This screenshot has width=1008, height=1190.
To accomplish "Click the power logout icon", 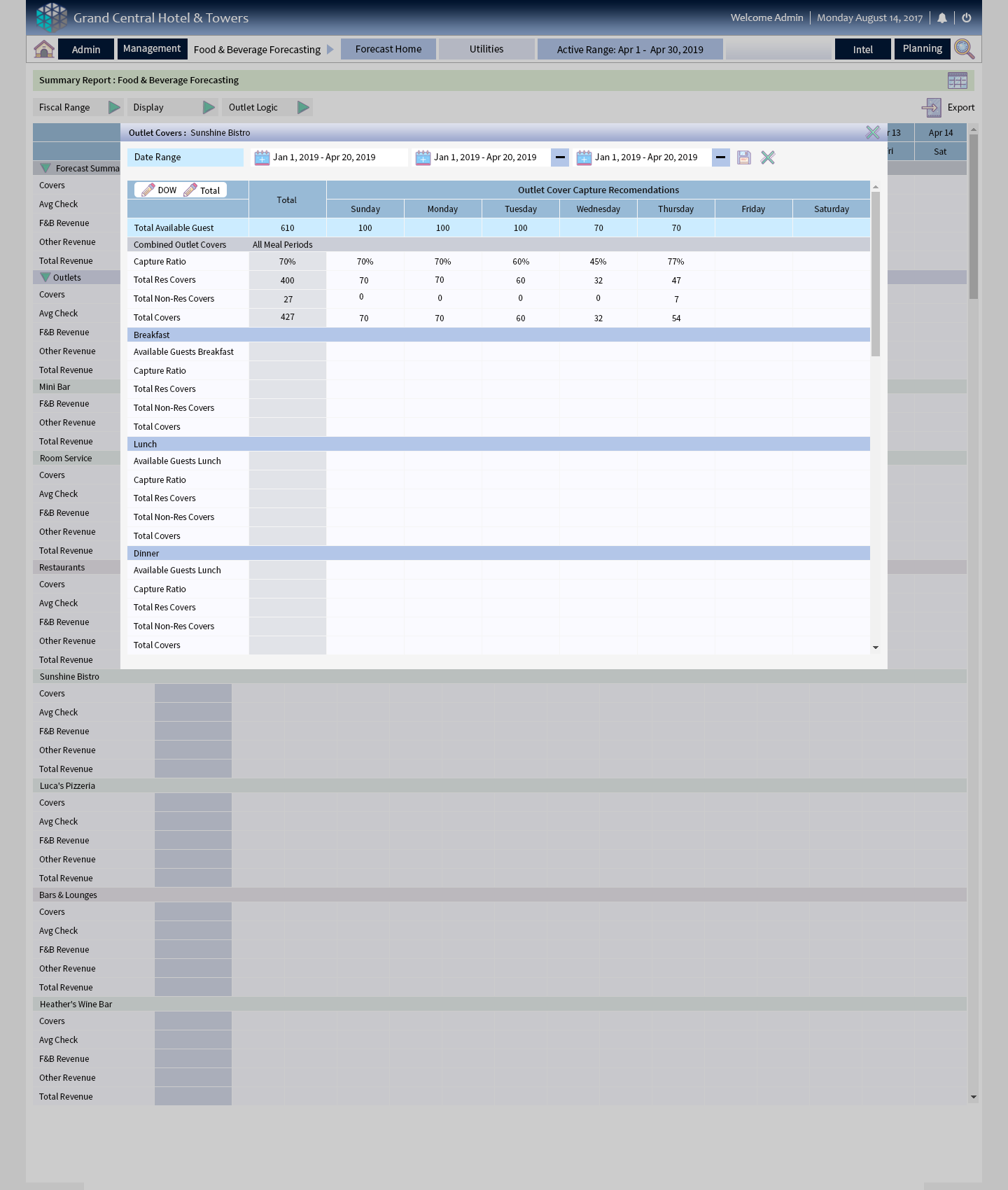I will coord(967,18).
